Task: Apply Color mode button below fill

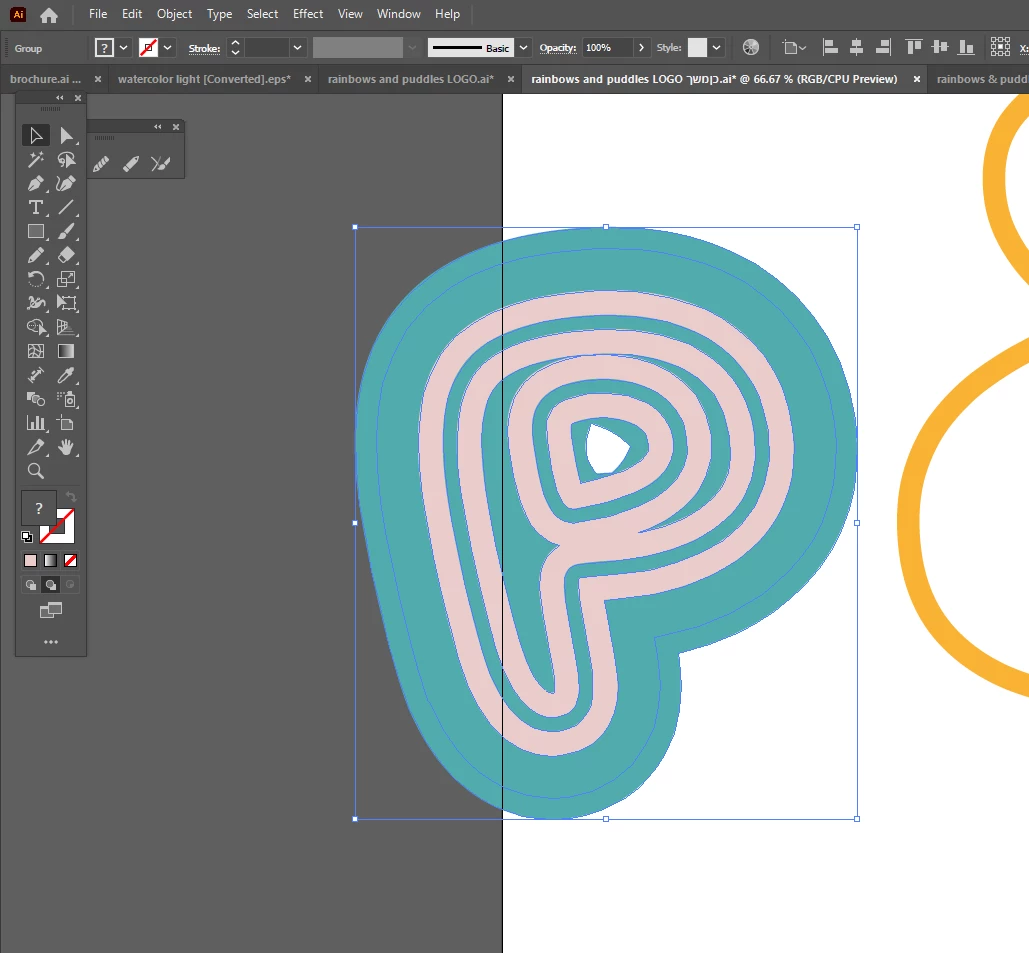Action: pos(30,561)
